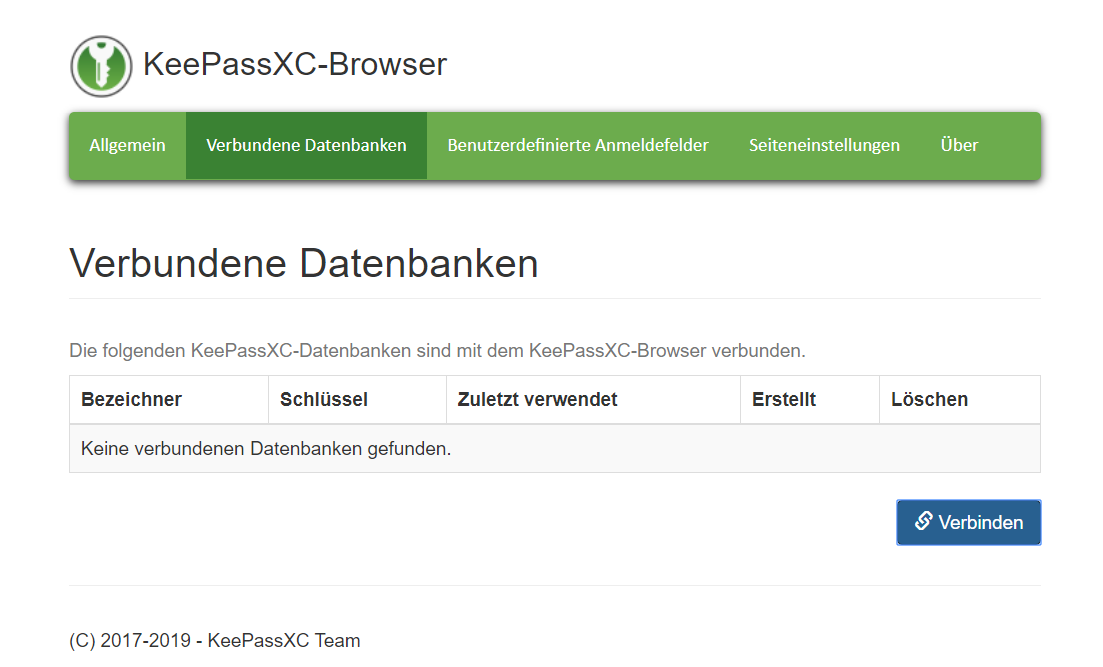Click the copyright KeePassXC Team footer text
1103x667 pixels.
(x=215, y=640)
